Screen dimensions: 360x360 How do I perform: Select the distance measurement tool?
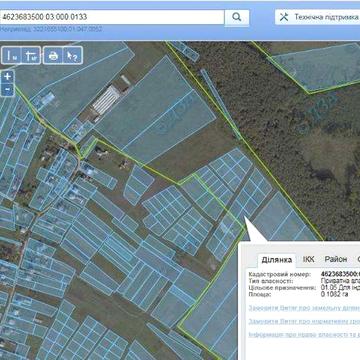click(12, 55)
